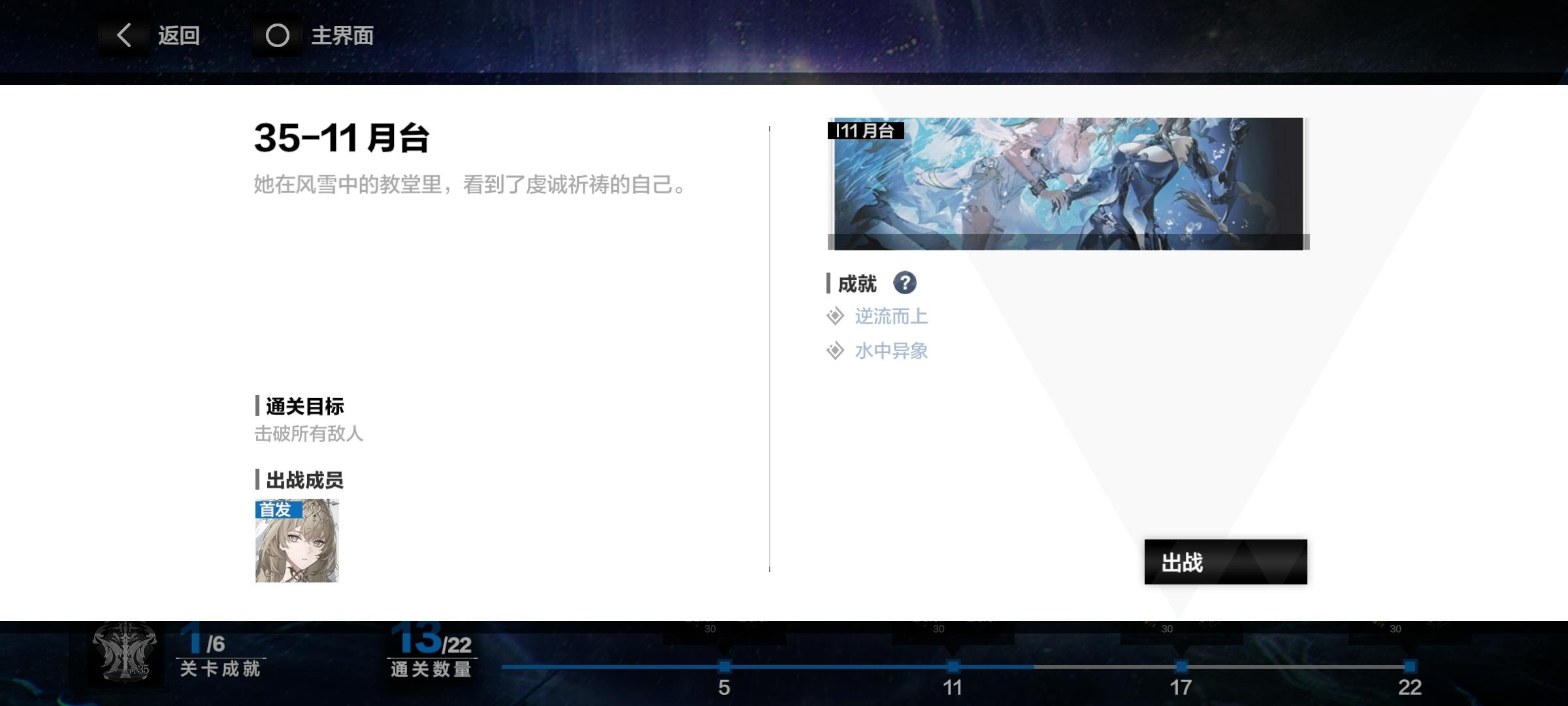Select the 水中异象 achievement diamond icon
Image resolution: width=1568 pixels, height=706 pixels.
tap(835, 351)
